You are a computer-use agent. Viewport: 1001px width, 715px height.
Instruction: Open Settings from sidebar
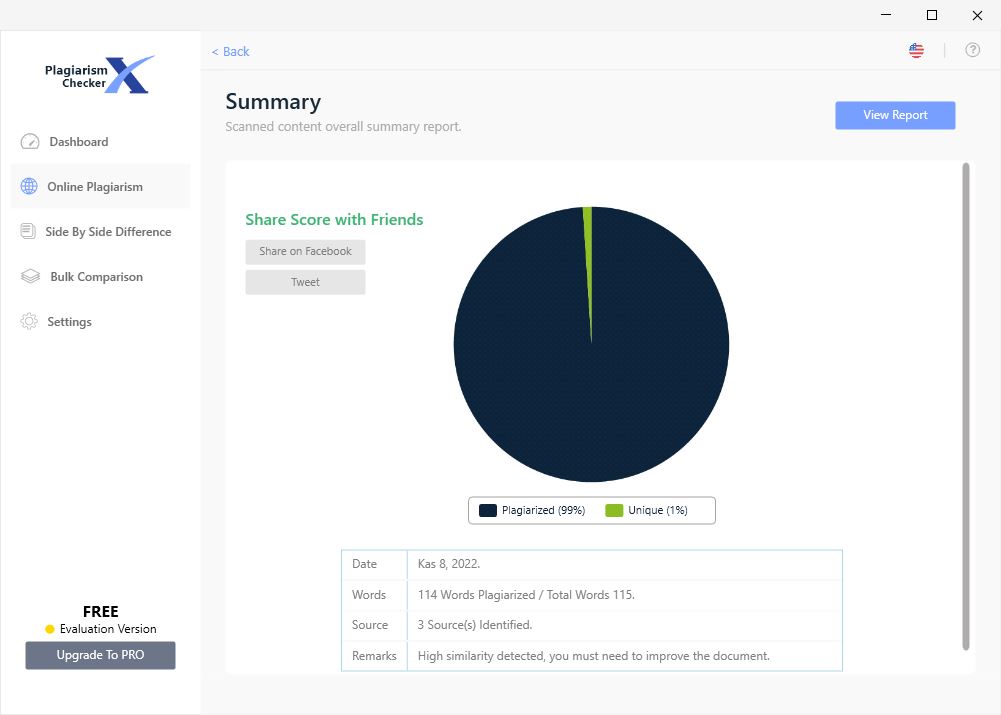(100, 322)
